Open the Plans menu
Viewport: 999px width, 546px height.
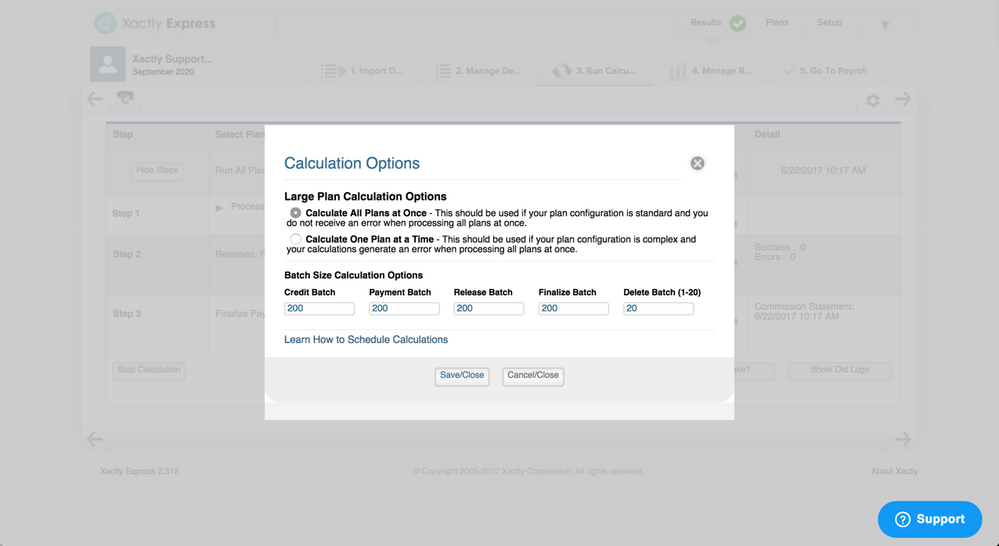[777, 22]
